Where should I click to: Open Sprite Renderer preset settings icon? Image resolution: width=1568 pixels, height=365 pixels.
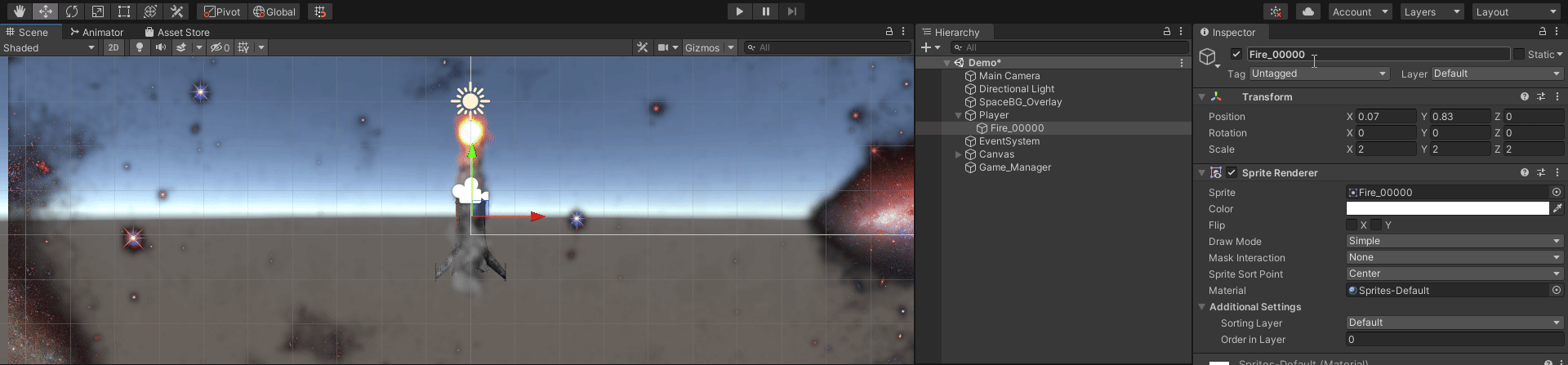tap(1541, 172)
